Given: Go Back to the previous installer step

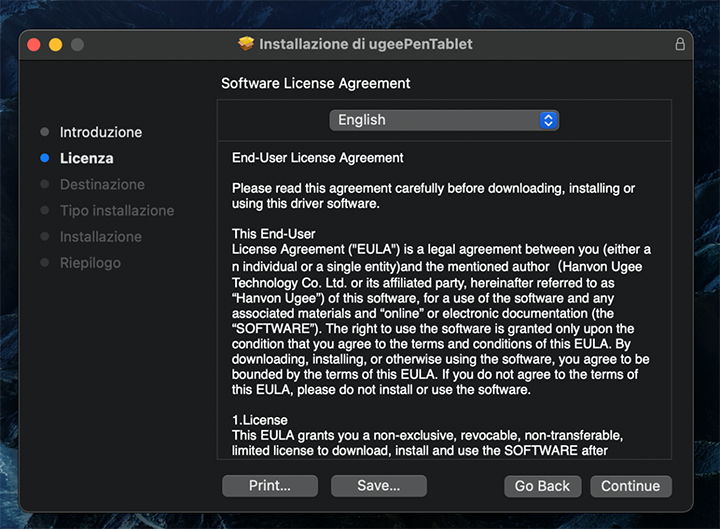Looking at the screenshot, I should pos(542,486).
